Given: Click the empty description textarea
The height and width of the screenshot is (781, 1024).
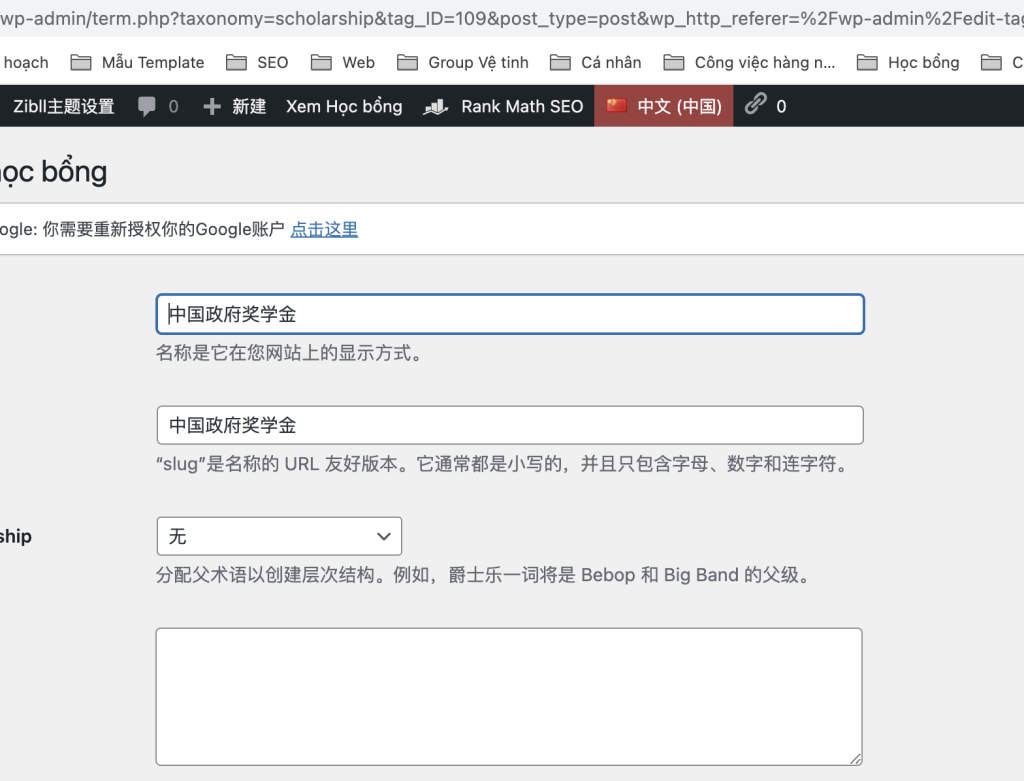Looking at the screenshot, I should click(509, 697).
